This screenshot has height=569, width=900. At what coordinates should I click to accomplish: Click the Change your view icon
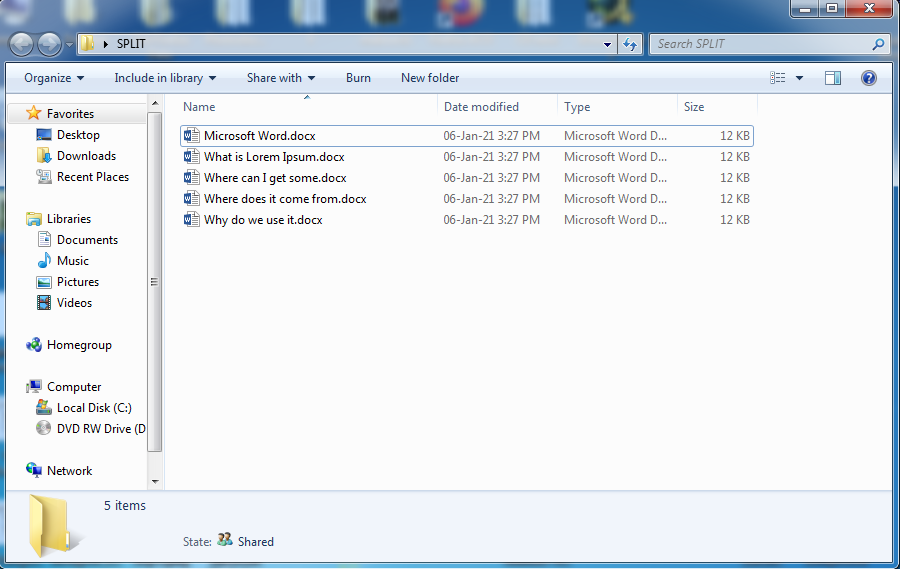click(778, 78)
